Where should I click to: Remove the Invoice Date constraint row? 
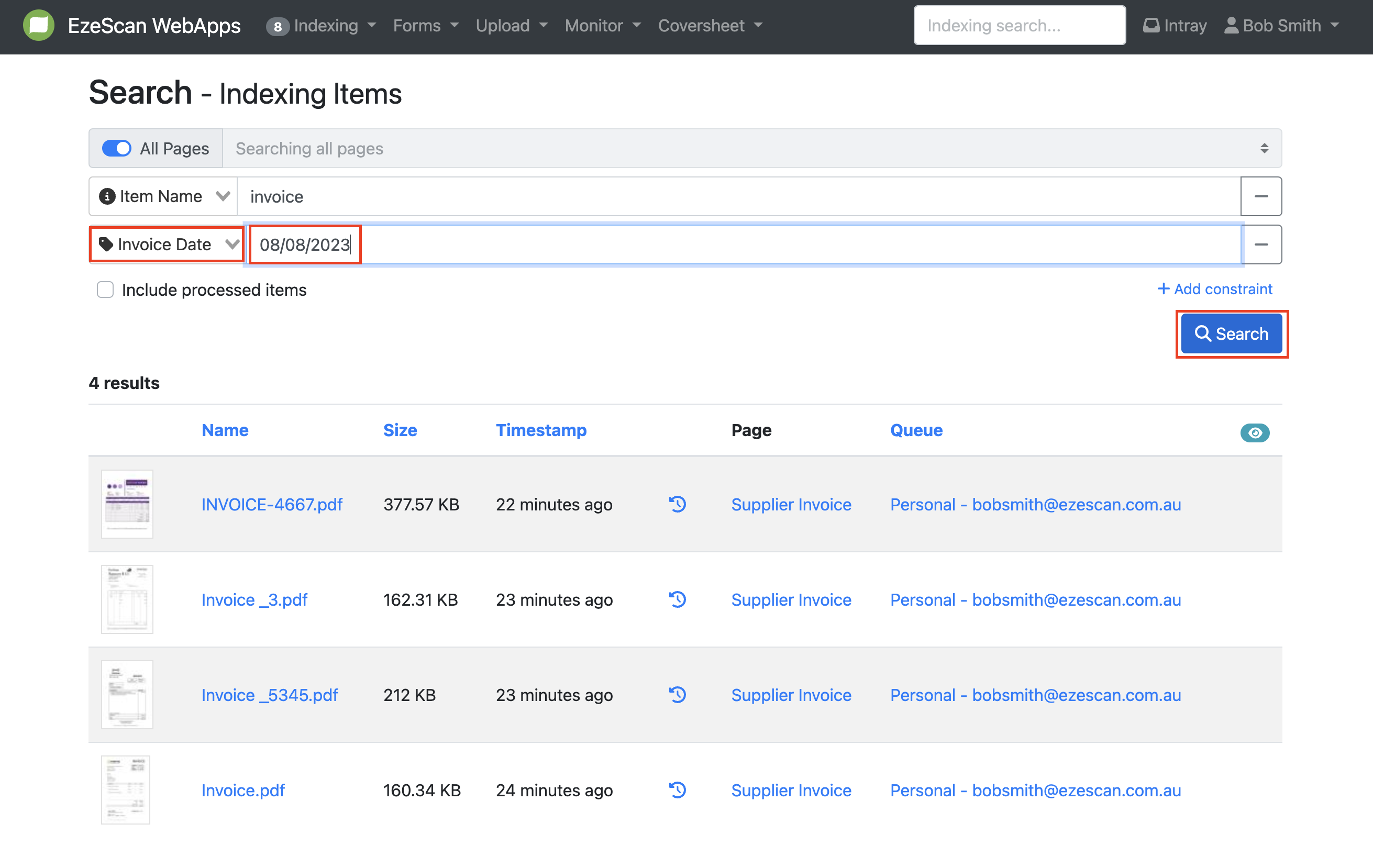tap(1260, 244)
